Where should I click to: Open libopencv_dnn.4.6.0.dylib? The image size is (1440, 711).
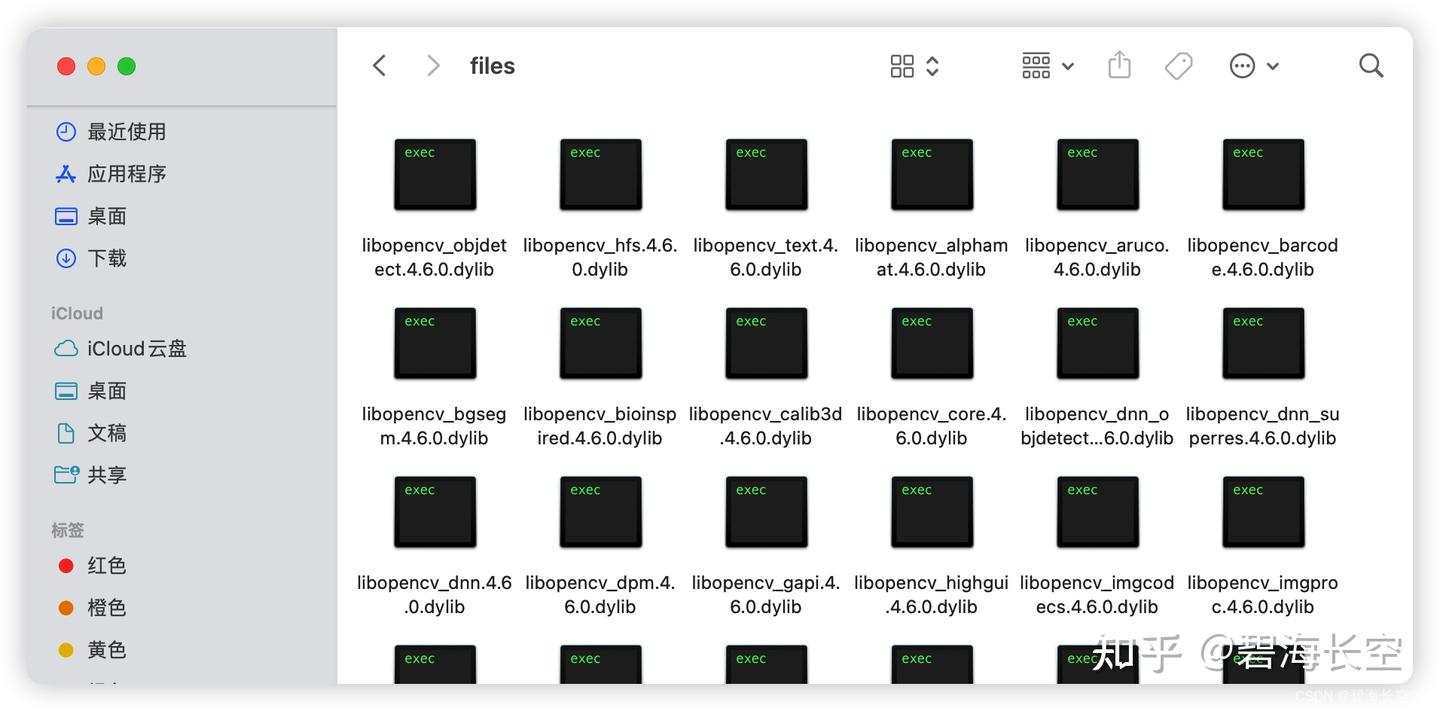pos(434,511)
